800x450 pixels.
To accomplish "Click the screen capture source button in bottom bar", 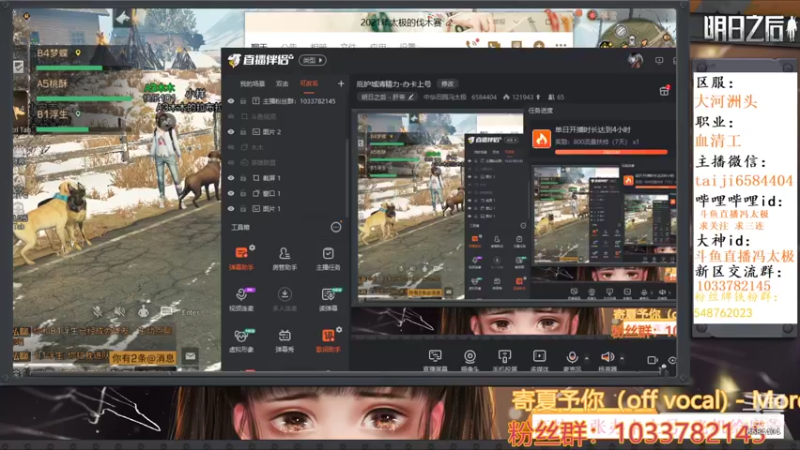I will 435,360.
